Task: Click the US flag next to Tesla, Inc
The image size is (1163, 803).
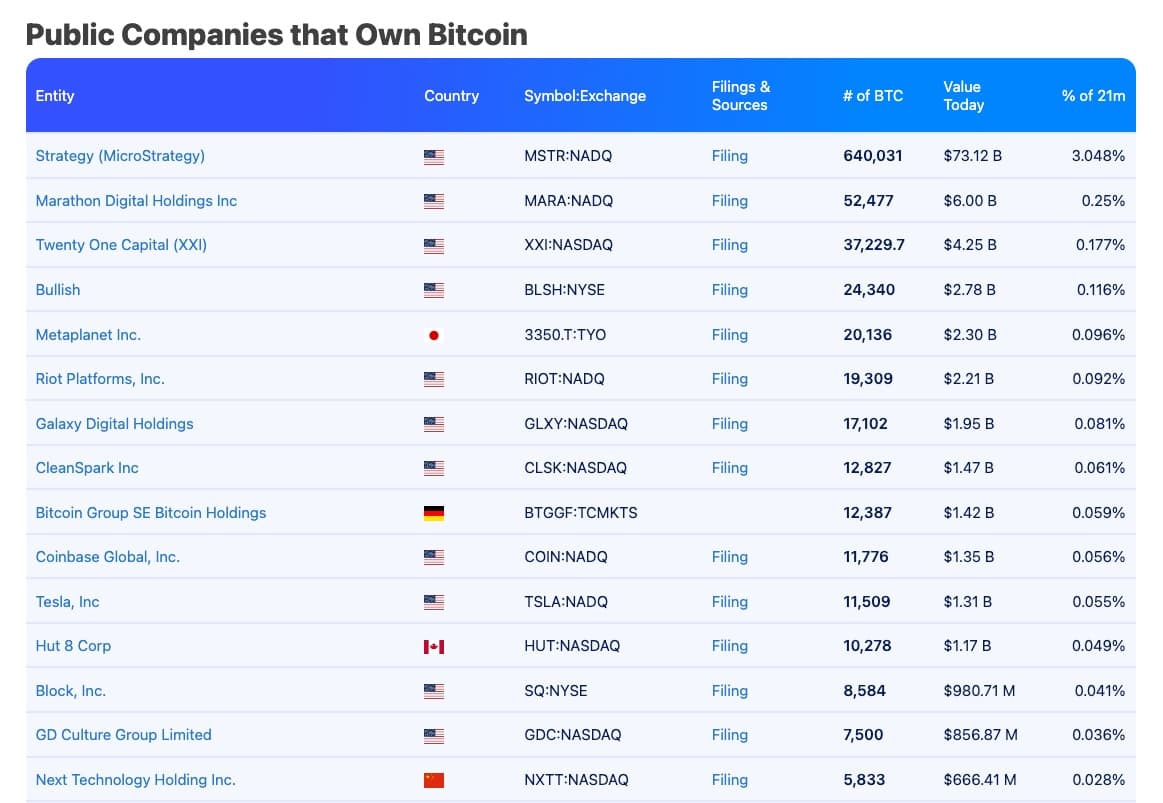Action: pyautogui.click(x=434, y=602)
